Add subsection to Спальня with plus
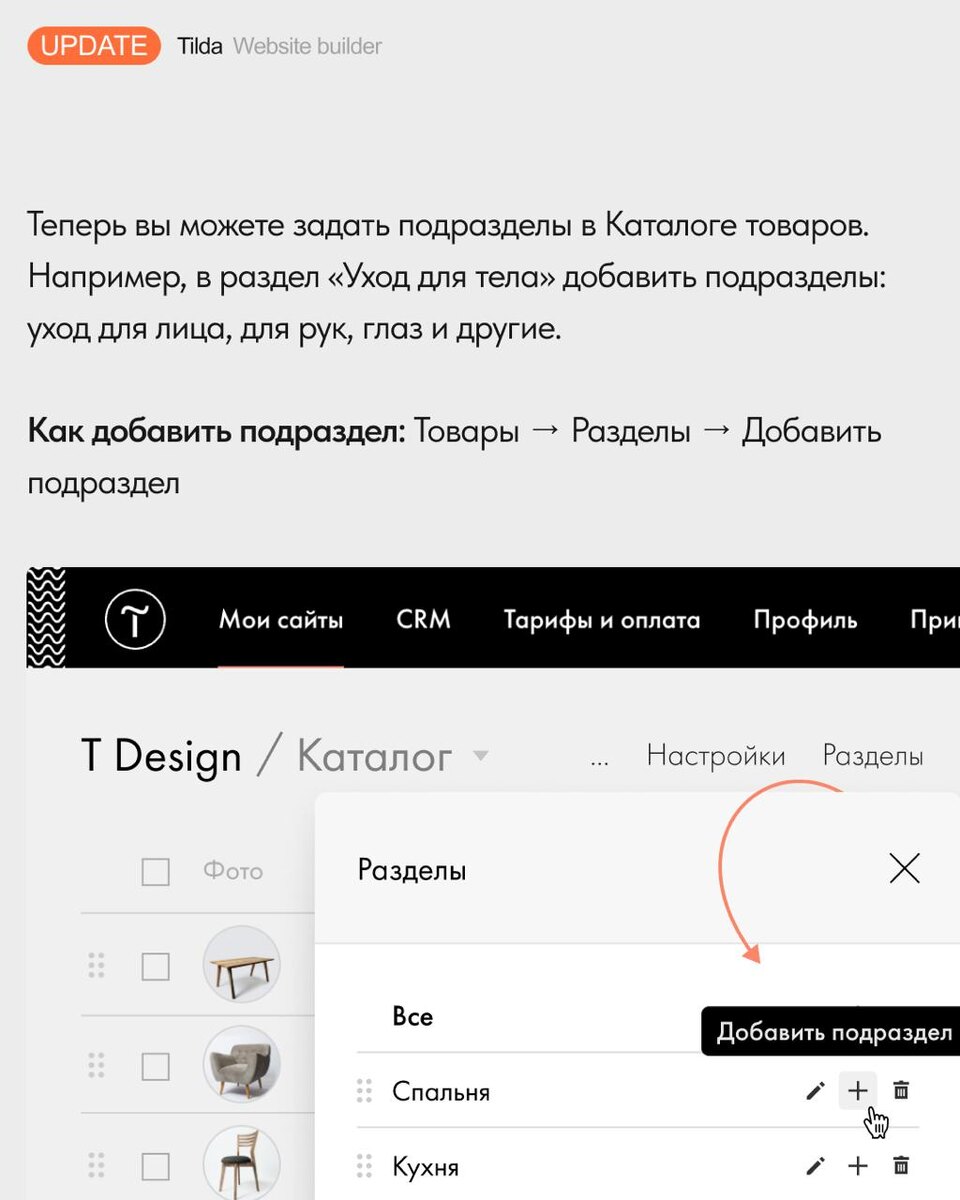Viewport: 960px width, 1200px height. [857, 1091]
